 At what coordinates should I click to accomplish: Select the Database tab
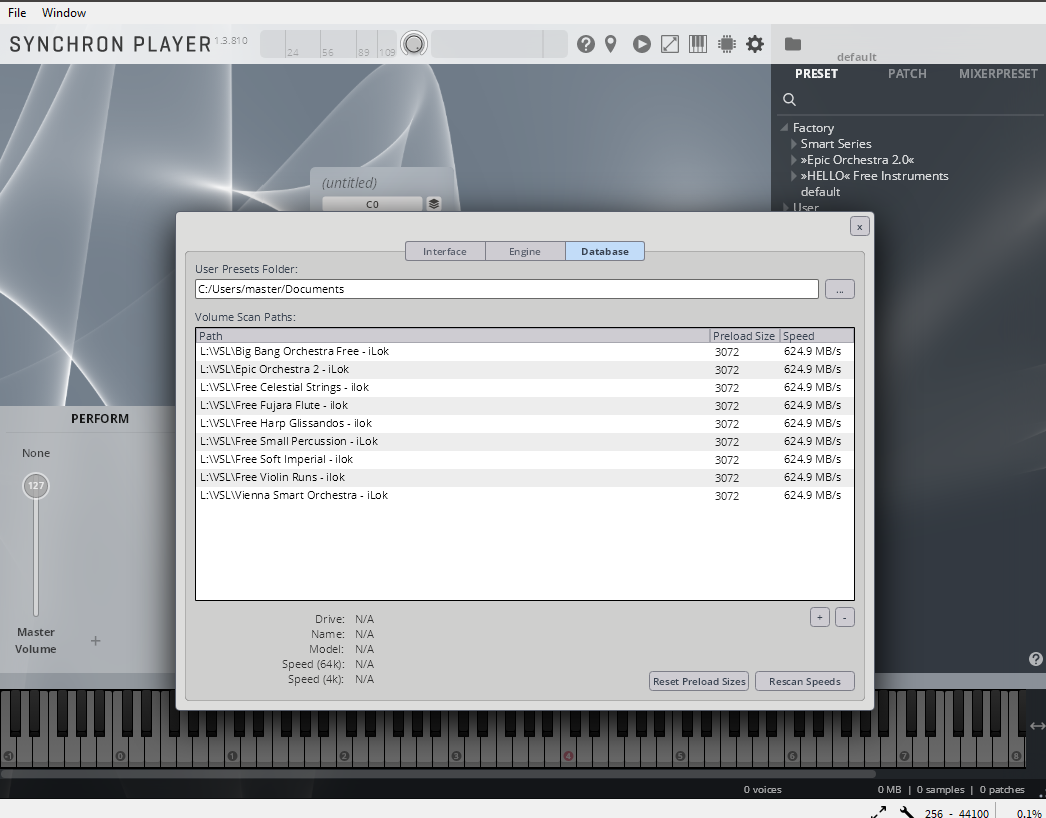coord(605,251)
